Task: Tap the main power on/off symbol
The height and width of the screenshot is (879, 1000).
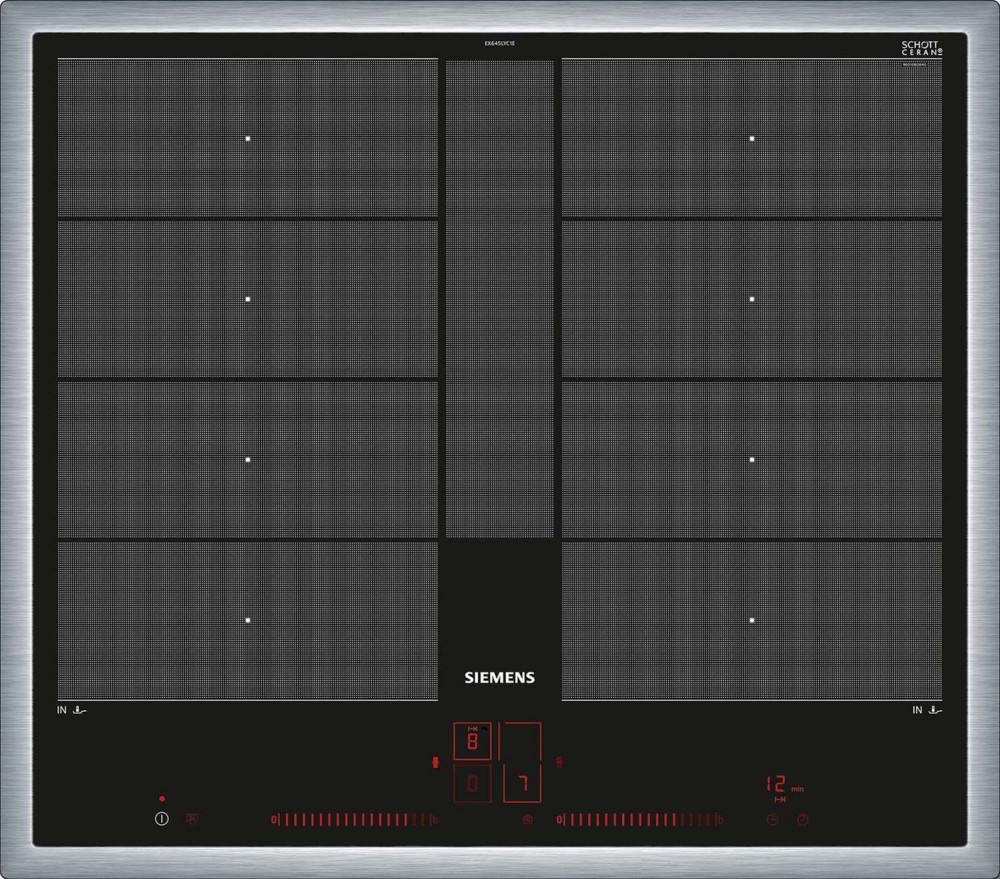Action: point(162,818)
